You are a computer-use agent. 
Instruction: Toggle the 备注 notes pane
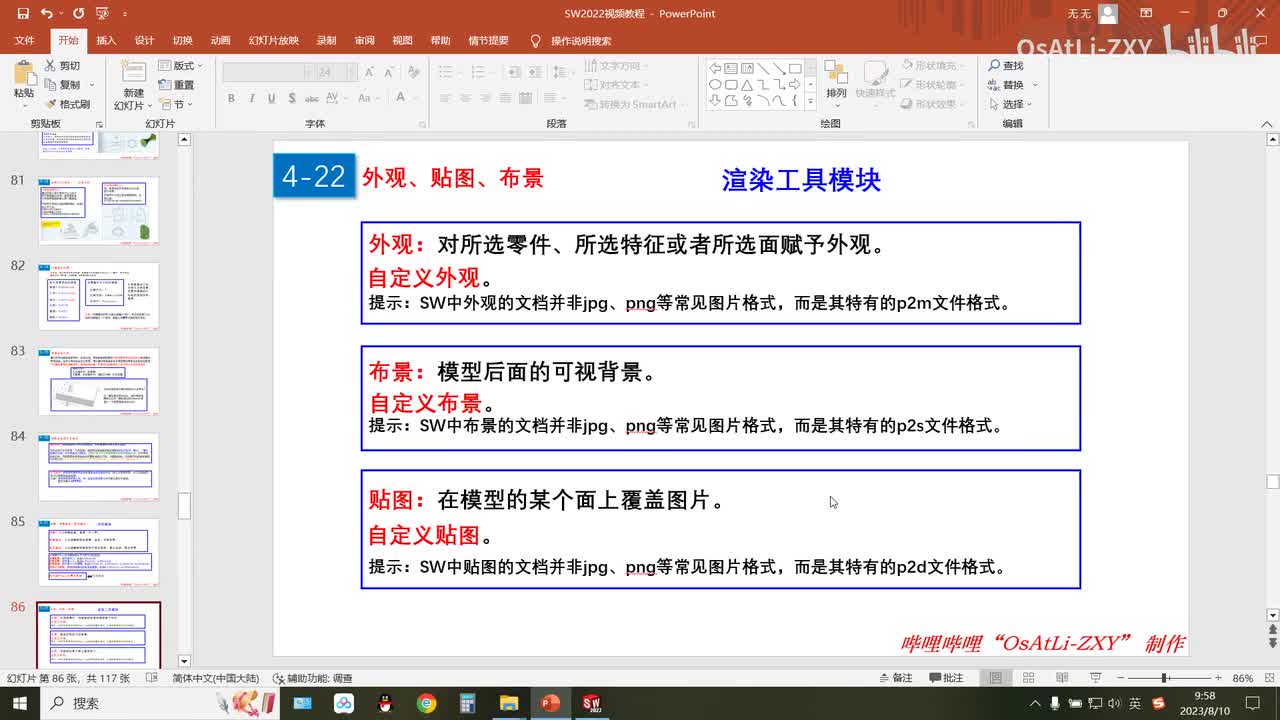pos(895,677)
